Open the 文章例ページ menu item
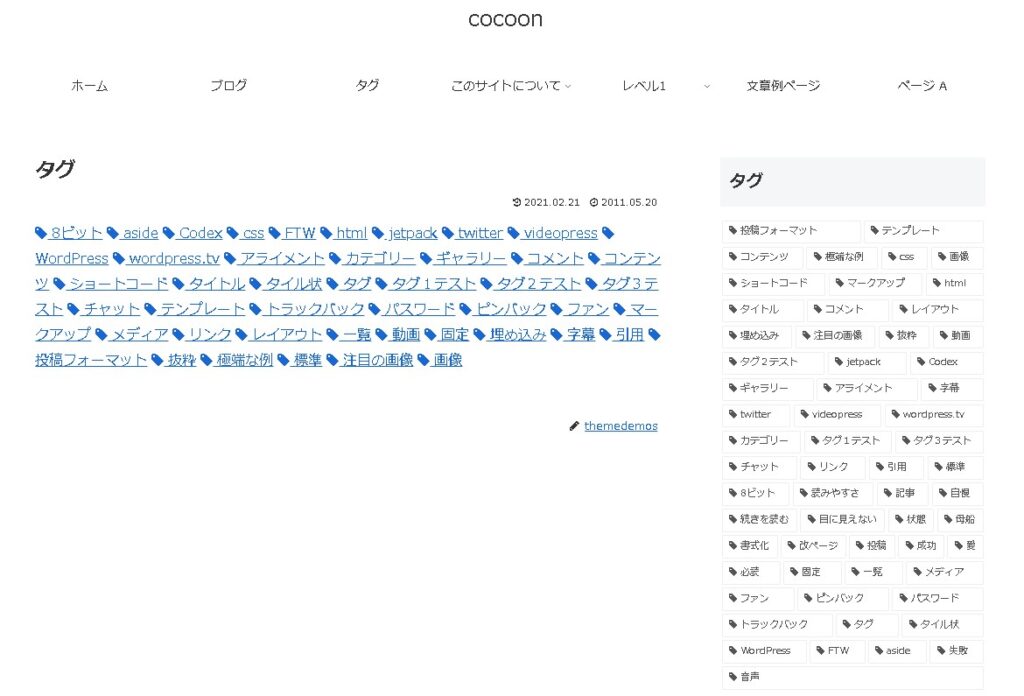Screen dimensions: 1024x696 click(x=783, y=86)
